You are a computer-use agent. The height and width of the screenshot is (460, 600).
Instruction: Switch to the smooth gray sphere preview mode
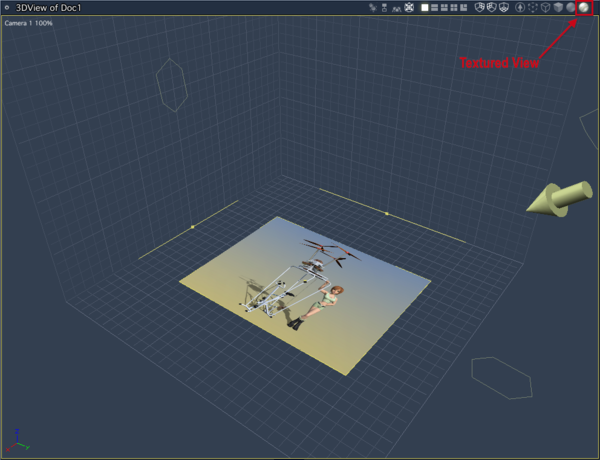pos(571,7)
